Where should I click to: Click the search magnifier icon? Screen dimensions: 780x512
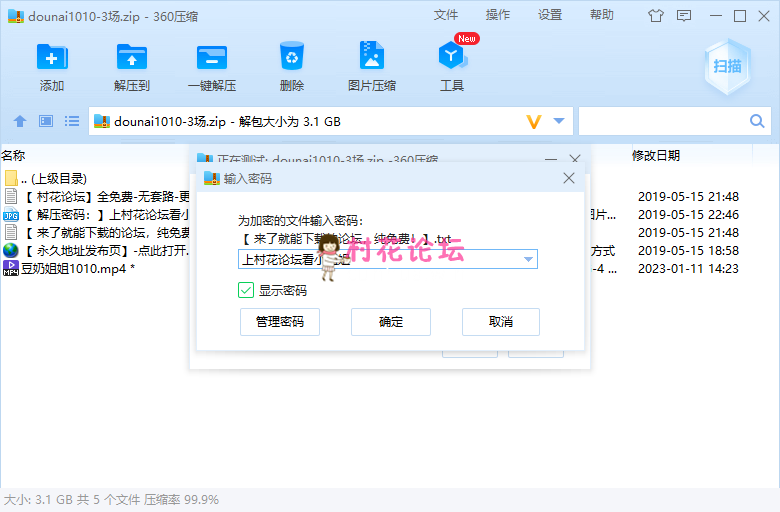(757, 121)
